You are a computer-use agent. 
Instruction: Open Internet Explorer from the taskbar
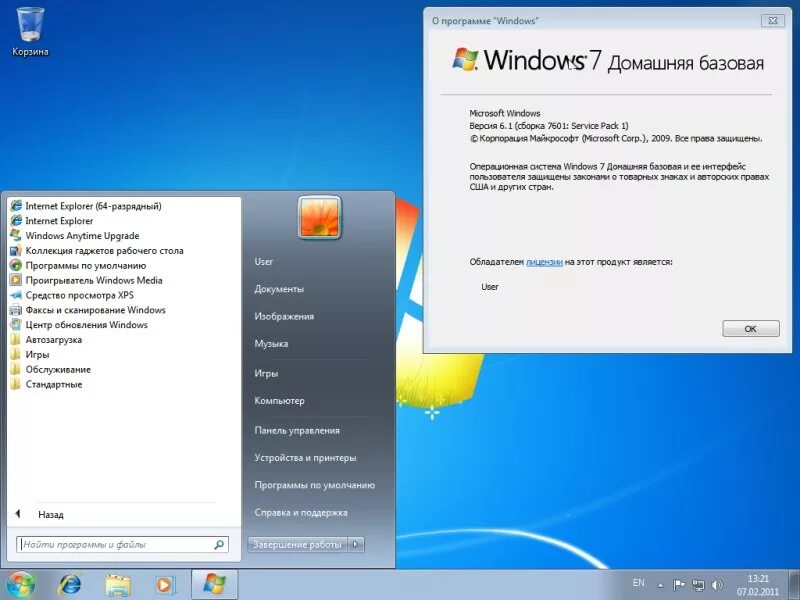(70, 585)
